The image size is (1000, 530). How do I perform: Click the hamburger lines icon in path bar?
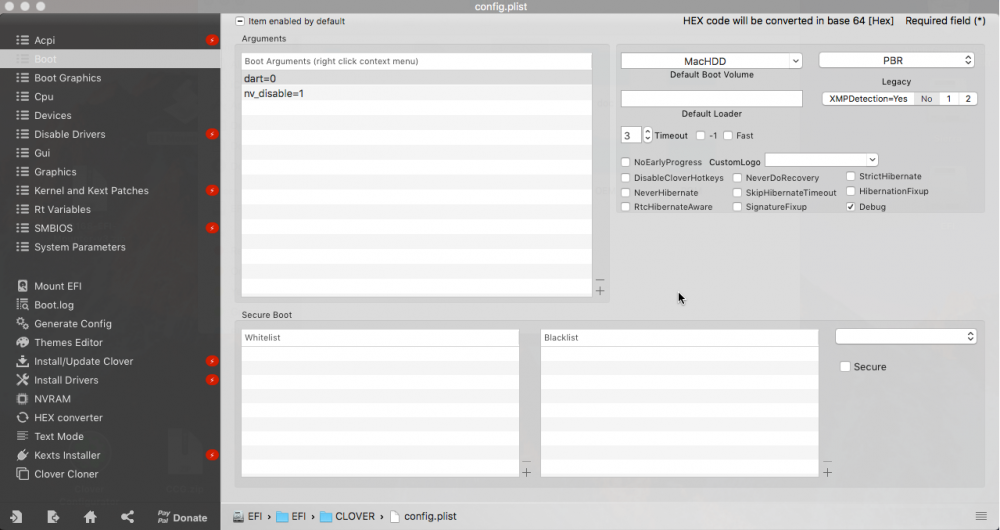pyautogui.click(x=981, y=516)
